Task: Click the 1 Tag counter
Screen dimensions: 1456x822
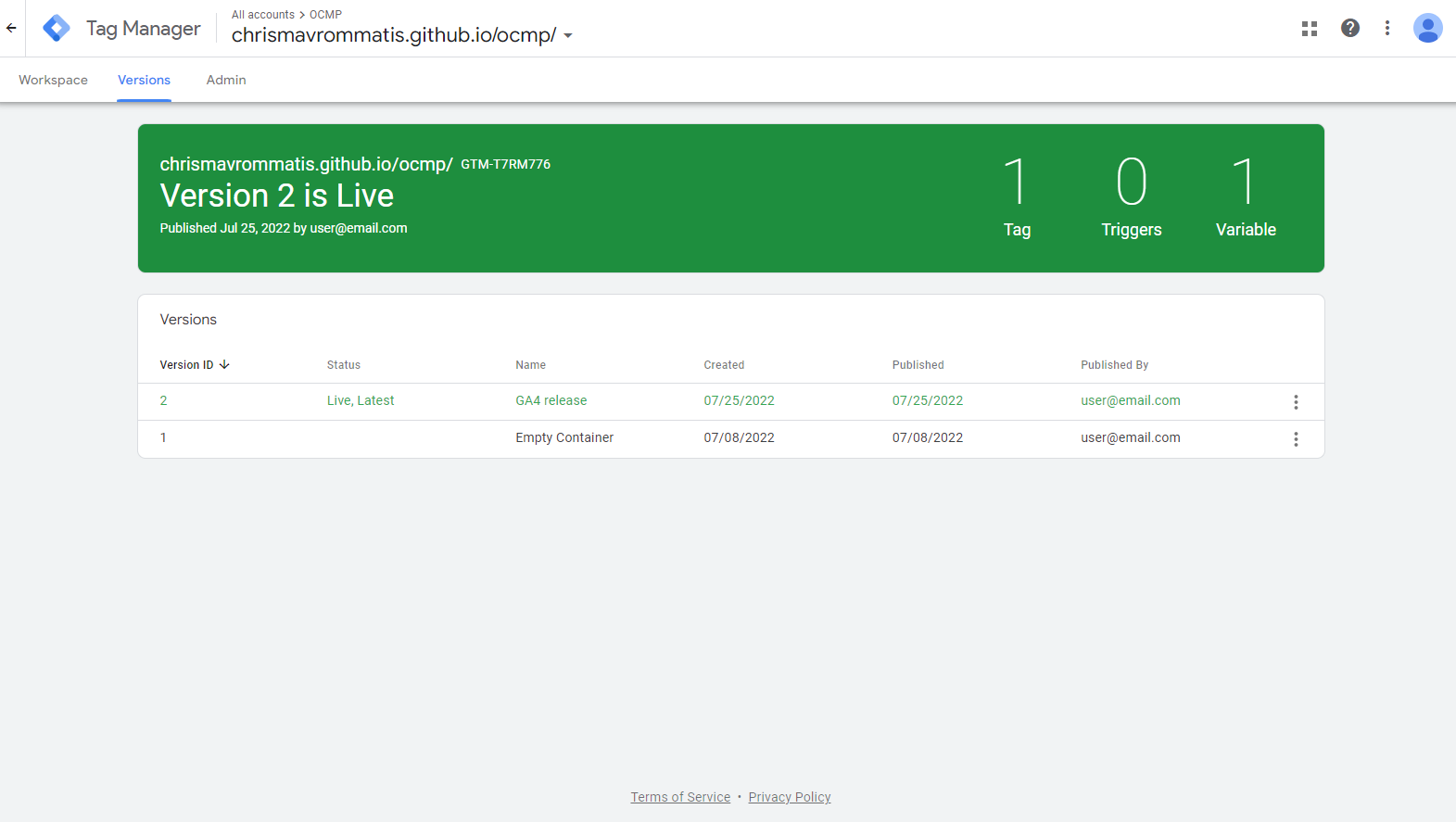Action: (x=1017, y=197)
